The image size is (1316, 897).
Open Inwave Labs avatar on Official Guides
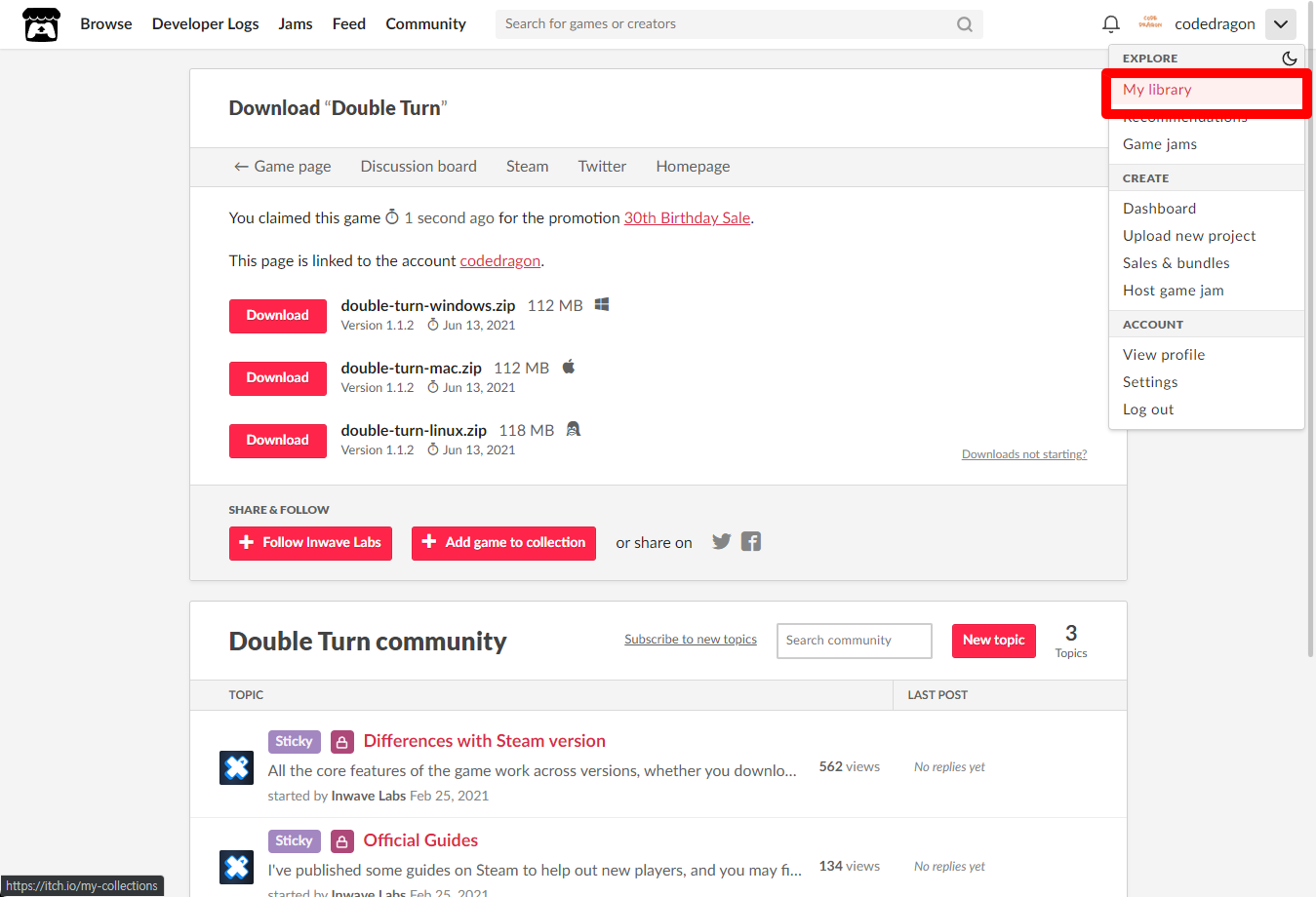tap(237, 867)
